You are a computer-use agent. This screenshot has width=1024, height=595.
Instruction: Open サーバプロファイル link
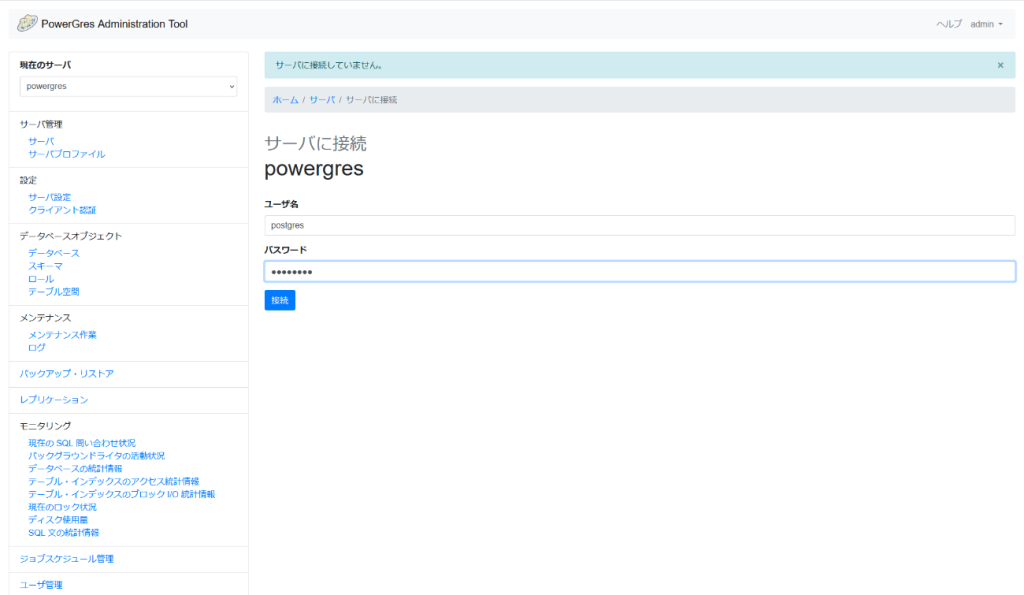pyautogui.click(x=67, y=154)
